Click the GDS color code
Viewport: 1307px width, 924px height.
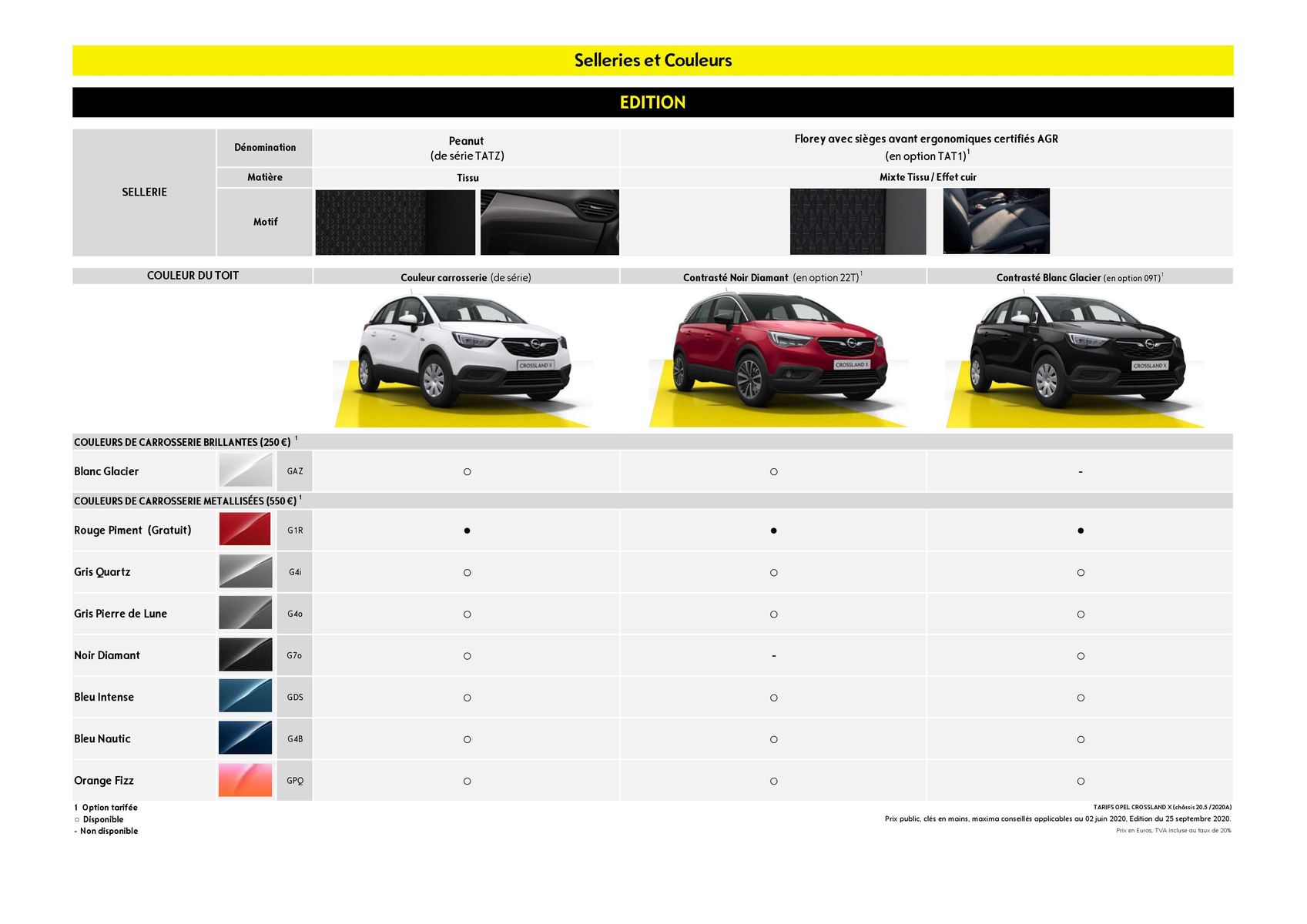click(x=295, y=697)
